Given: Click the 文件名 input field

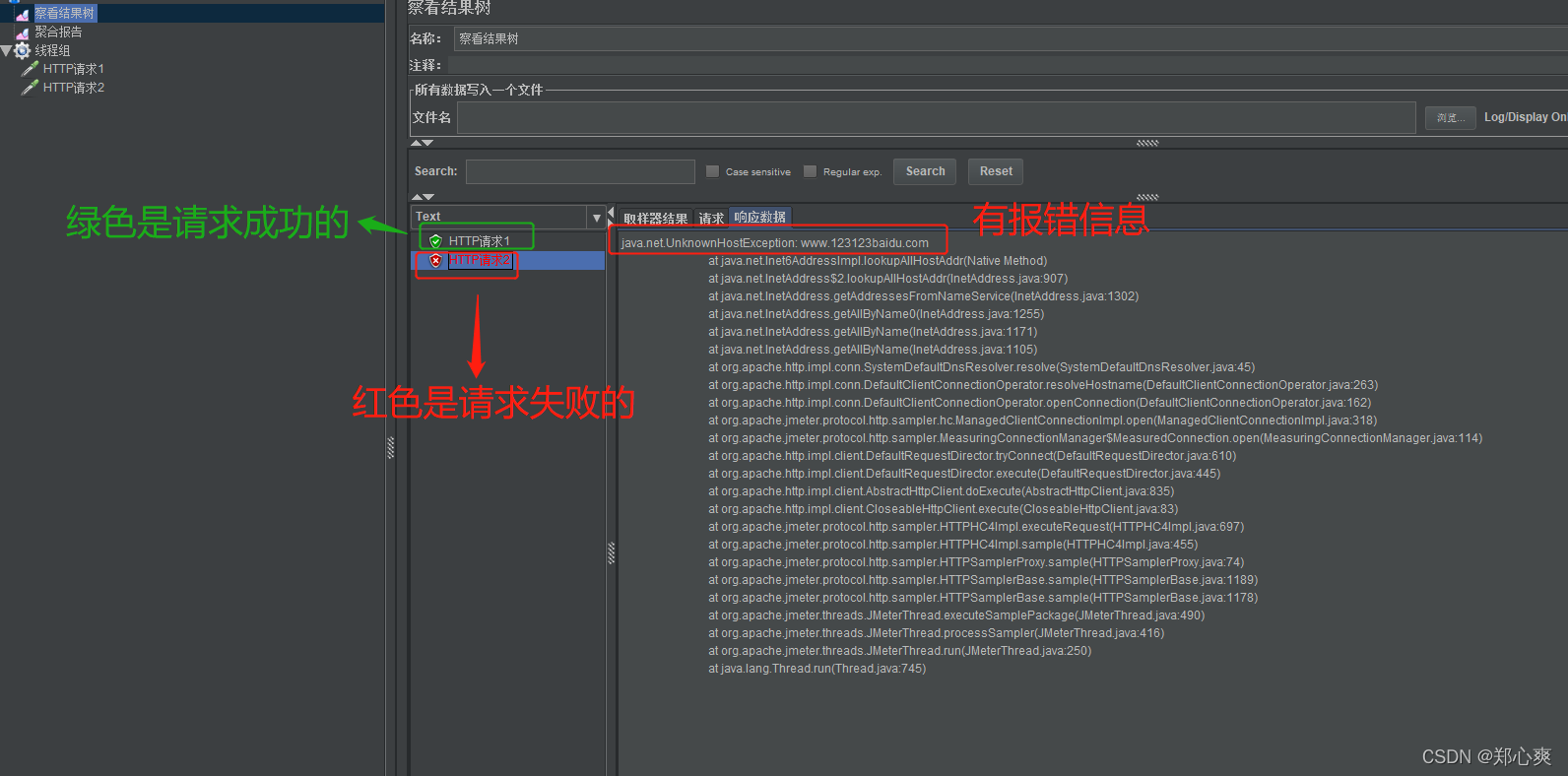Looking at the screenshot, I should [936, 117].
